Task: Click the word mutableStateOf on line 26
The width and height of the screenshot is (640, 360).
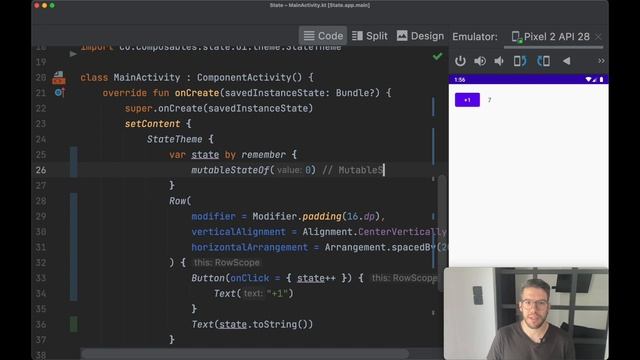Action: (x=231, y=170)
